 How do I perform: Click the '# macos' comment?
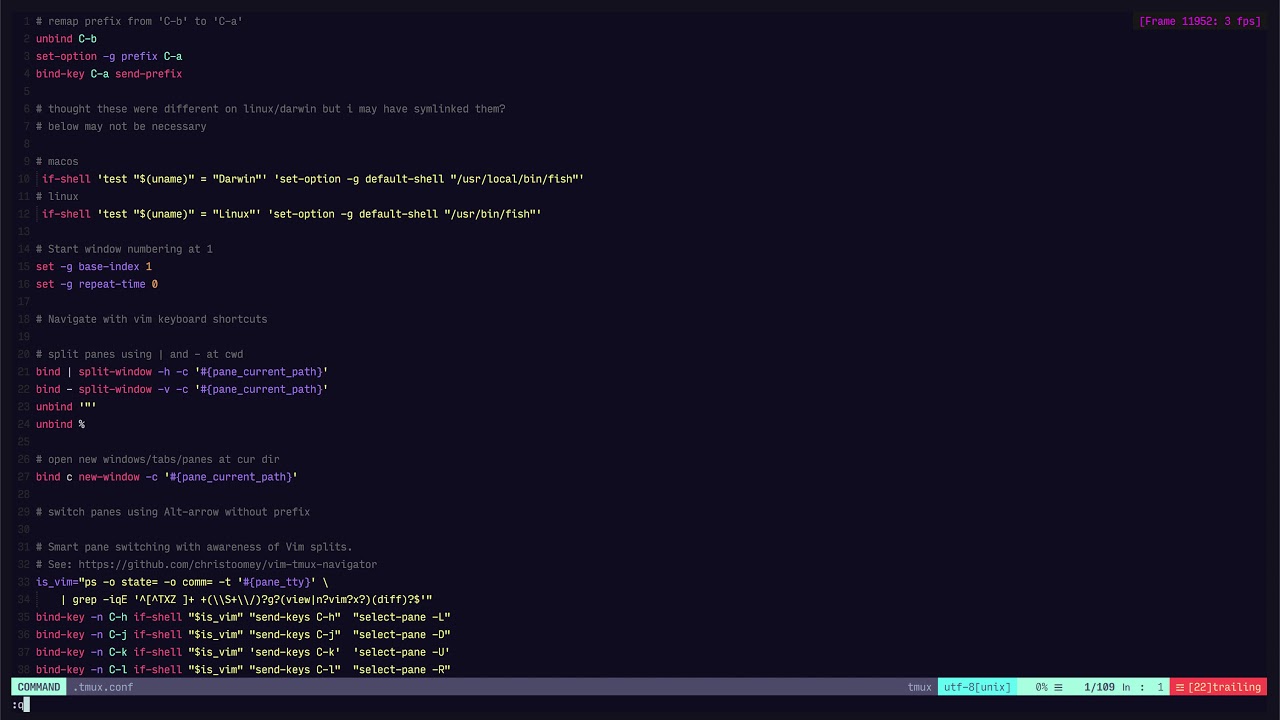click(57, 162)
